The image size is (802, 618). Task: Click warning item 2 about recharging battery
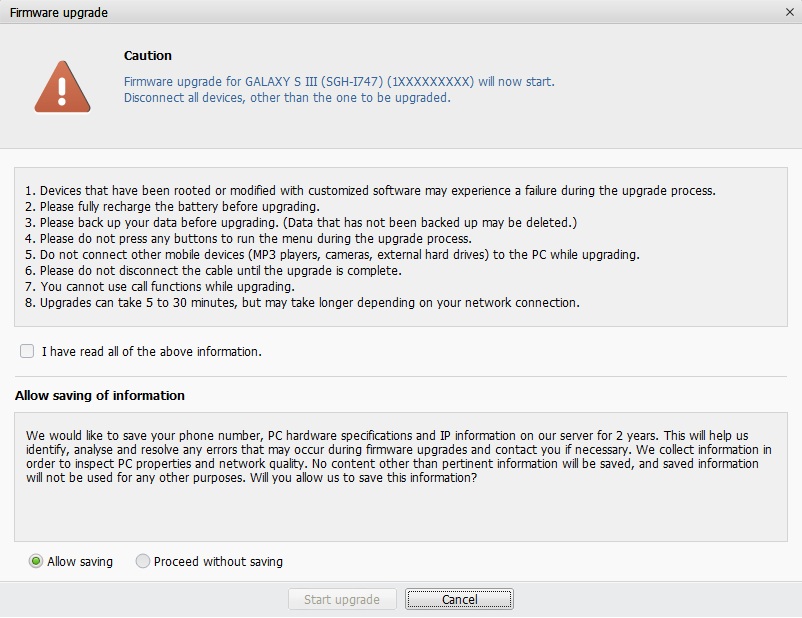pyautogui.click(x=172, y=206)
